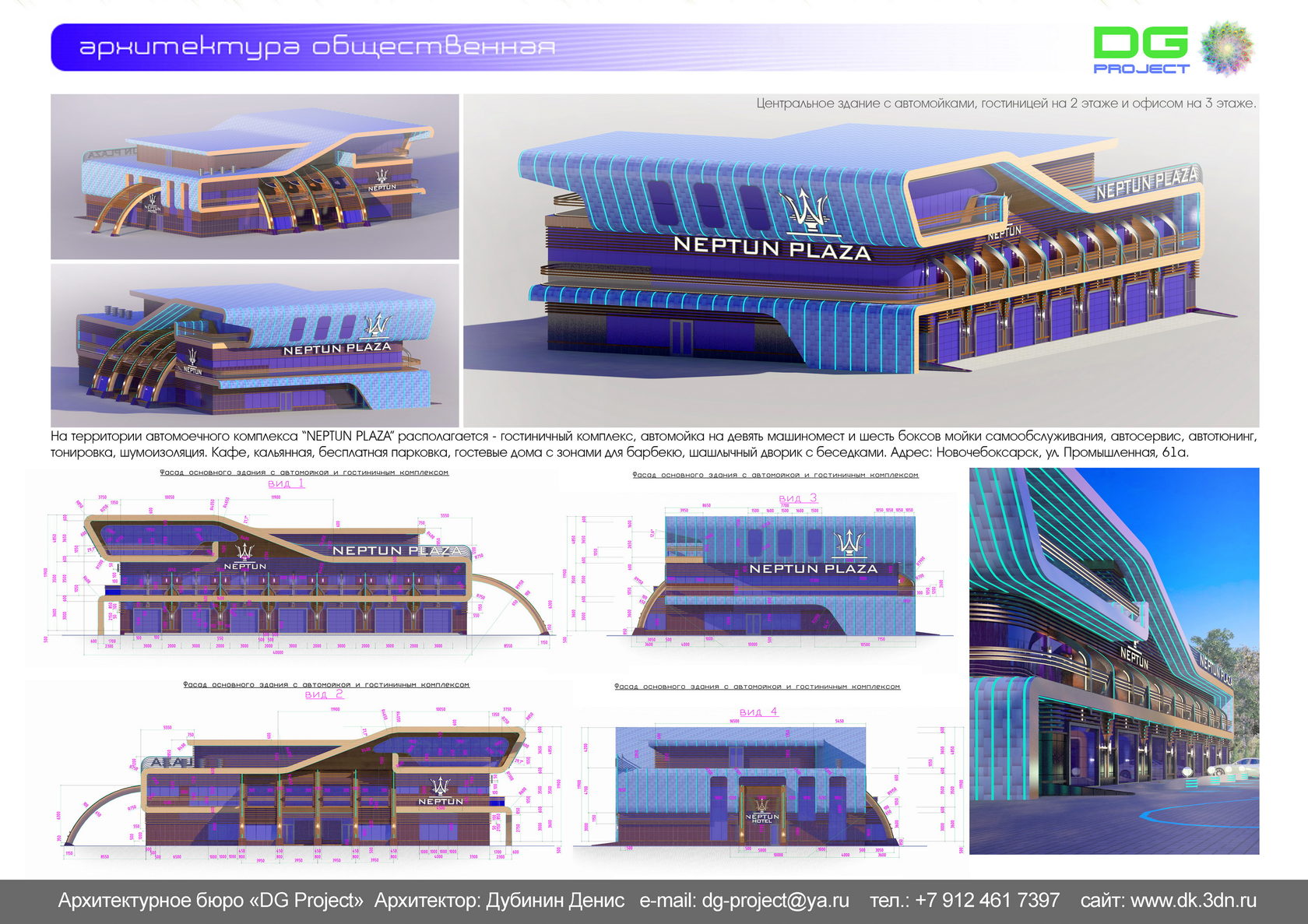The width and height of the screenshot is (1308, 924).
Task: Click the 'вид 1' facade label
Action: click(287, 483)
